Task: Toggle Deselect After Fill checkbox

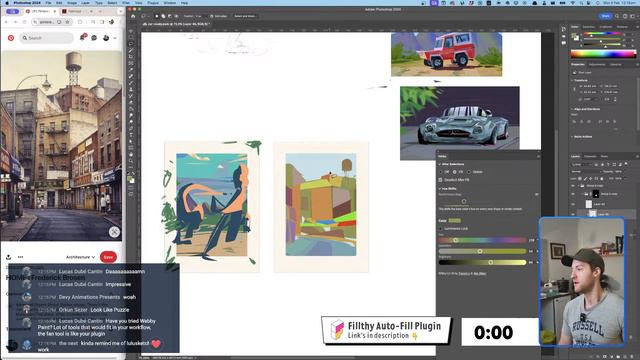Action: tap(440, 180)
